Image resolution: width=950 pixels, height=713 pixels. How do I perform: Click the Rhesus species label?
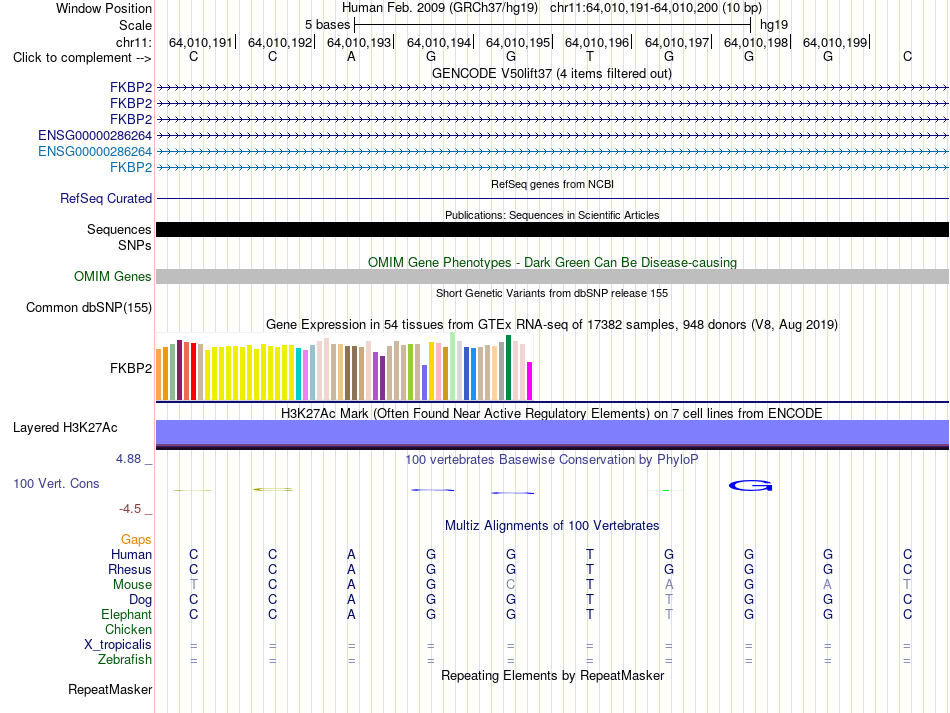[x=130, y=569]
